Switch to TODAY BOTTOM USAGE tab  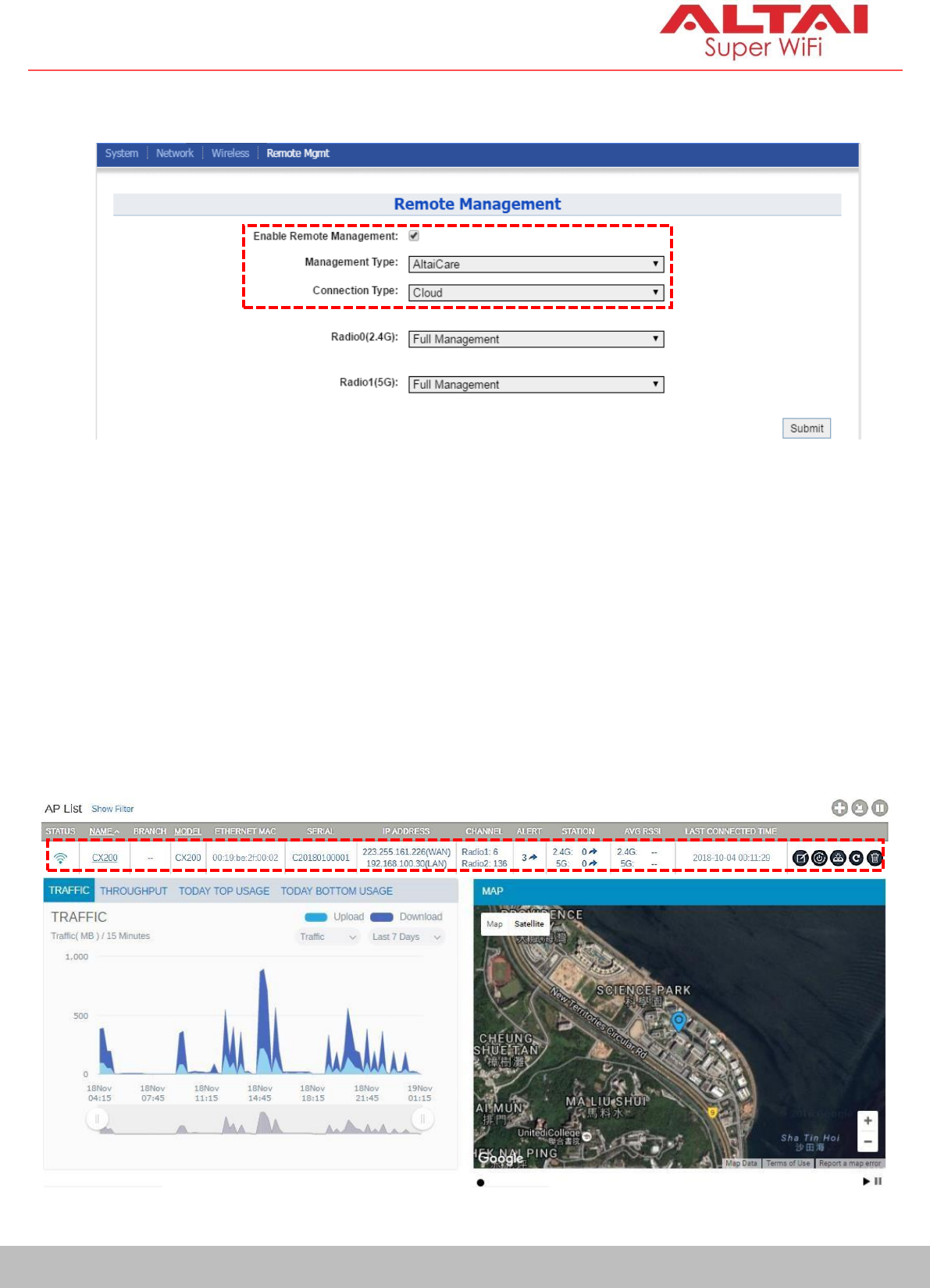coord(337,891)
